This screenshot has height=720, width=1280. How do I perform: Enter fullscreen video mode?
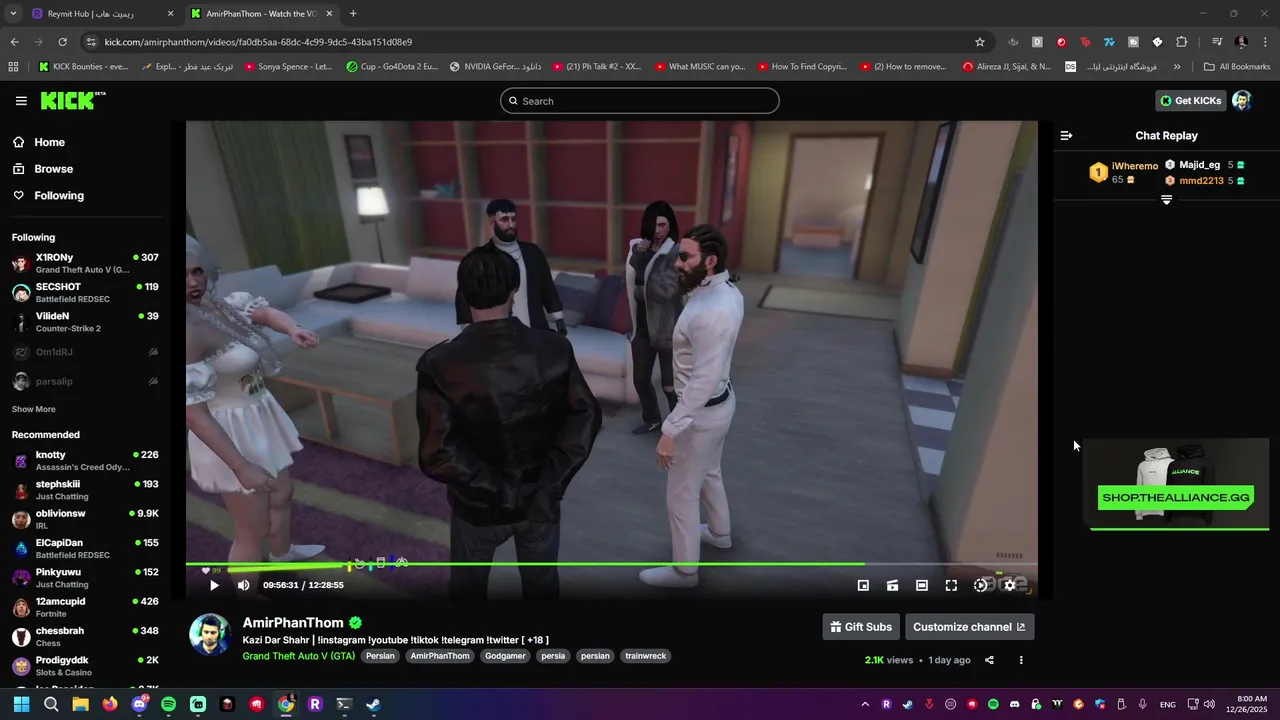point(951,585)
